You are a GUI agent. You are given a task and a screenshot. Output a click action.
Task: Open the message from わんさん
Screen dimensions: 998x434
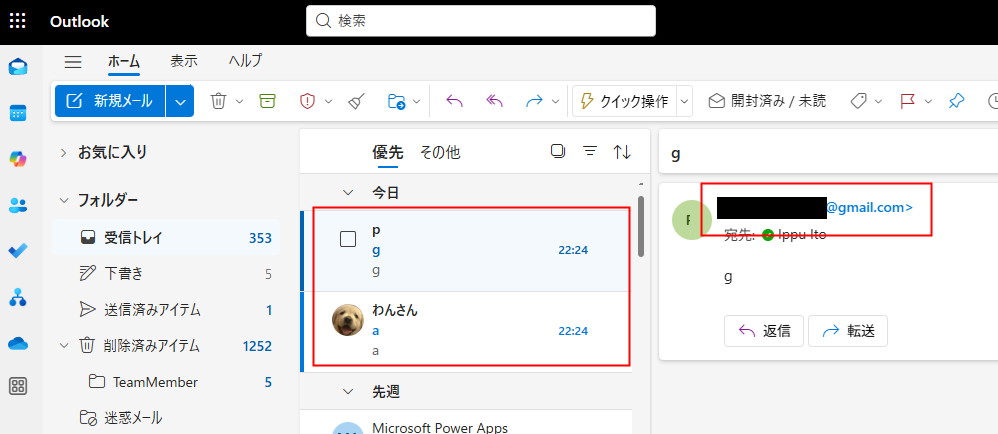pos(466,330)
